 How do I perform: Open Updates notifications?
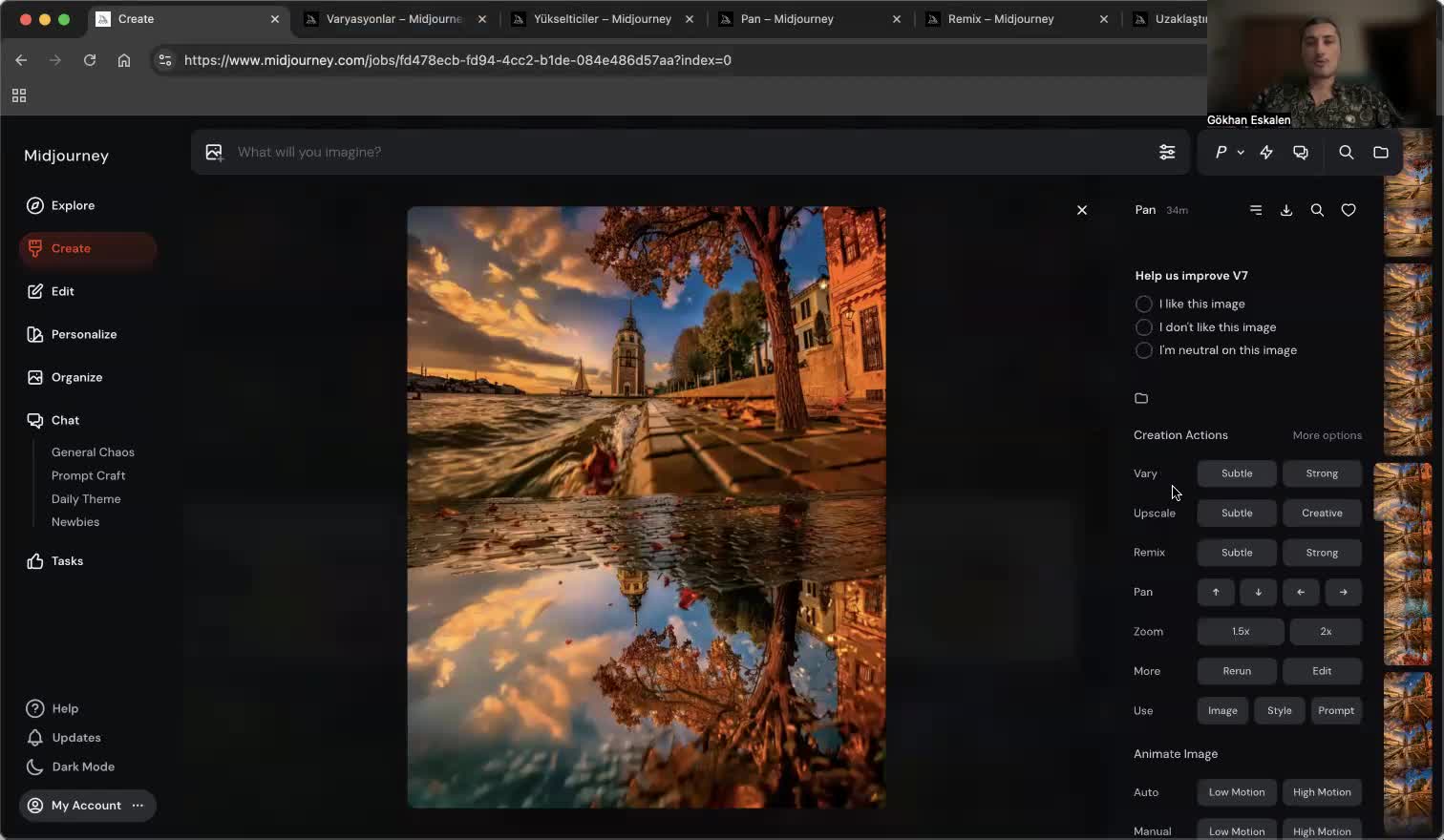[63, 738]
